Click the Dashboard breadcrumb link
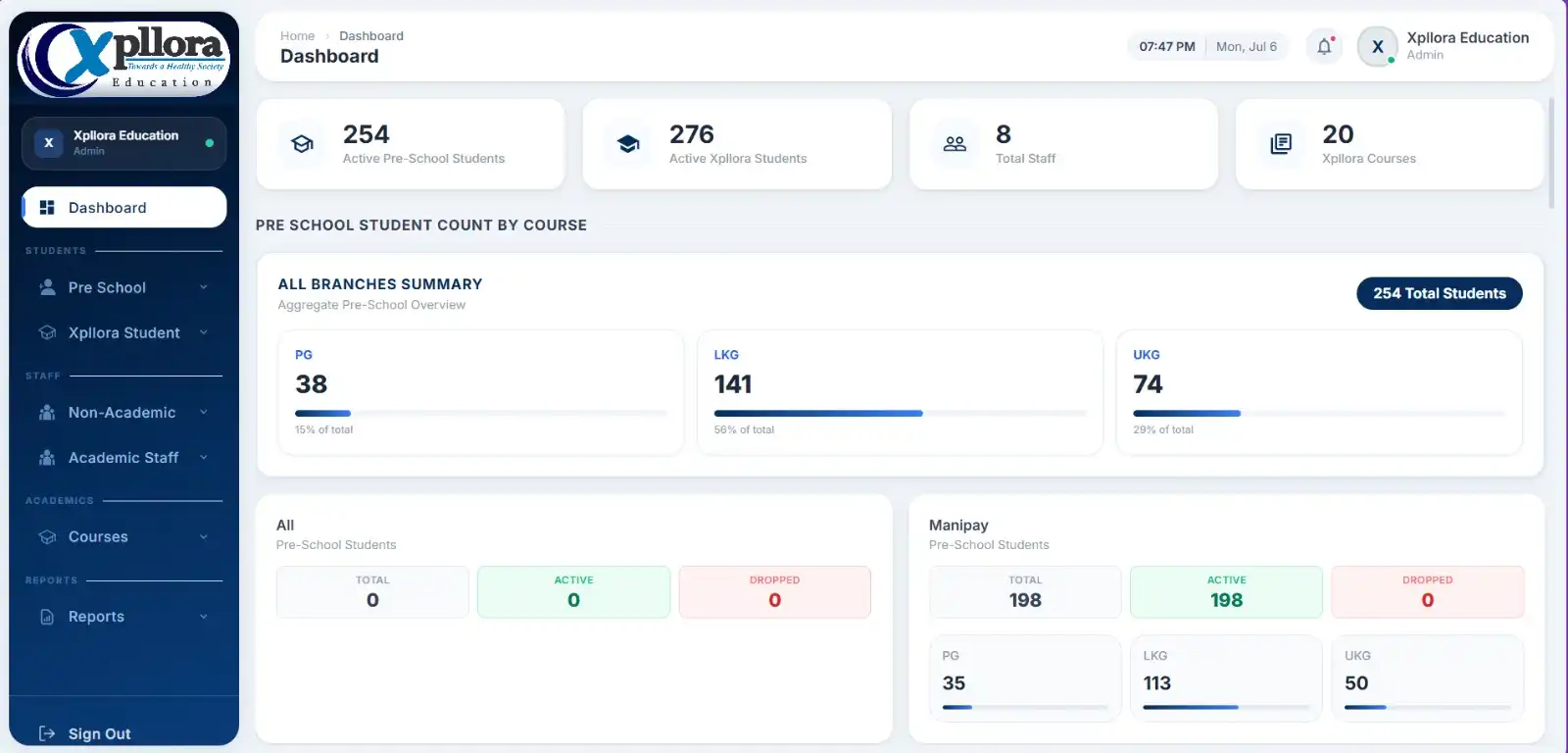 pos(371,36)
